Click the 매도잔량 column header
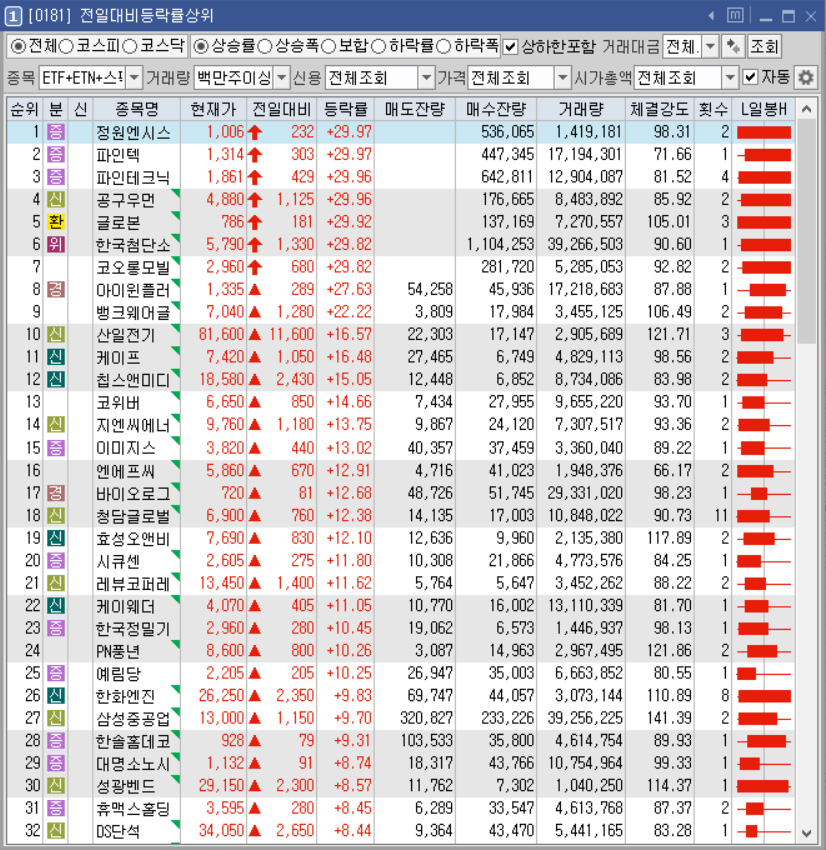The image size is (826, 850). click(x=415, y=109)
